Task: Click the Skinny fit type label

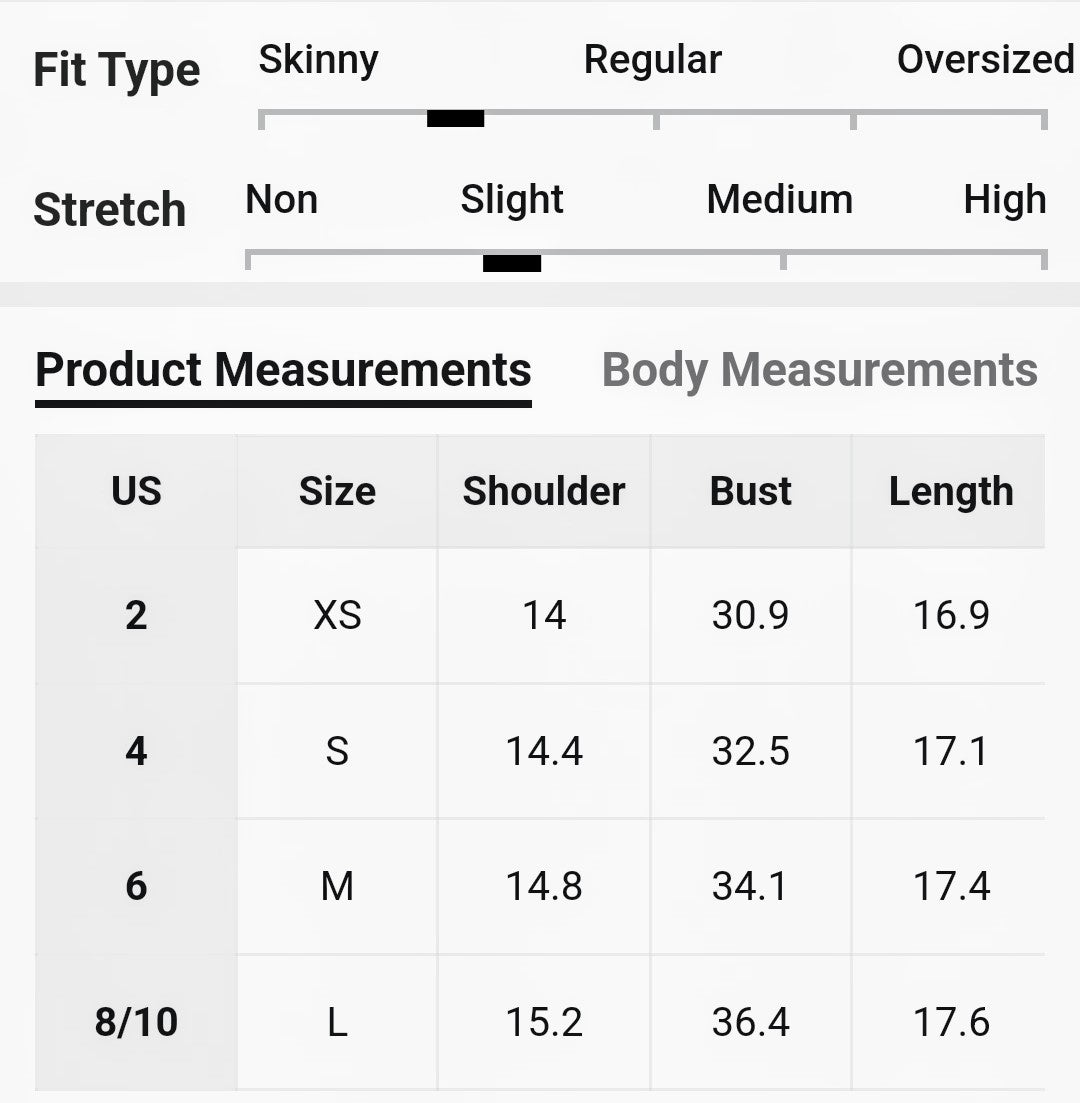Action: point(318,60)
